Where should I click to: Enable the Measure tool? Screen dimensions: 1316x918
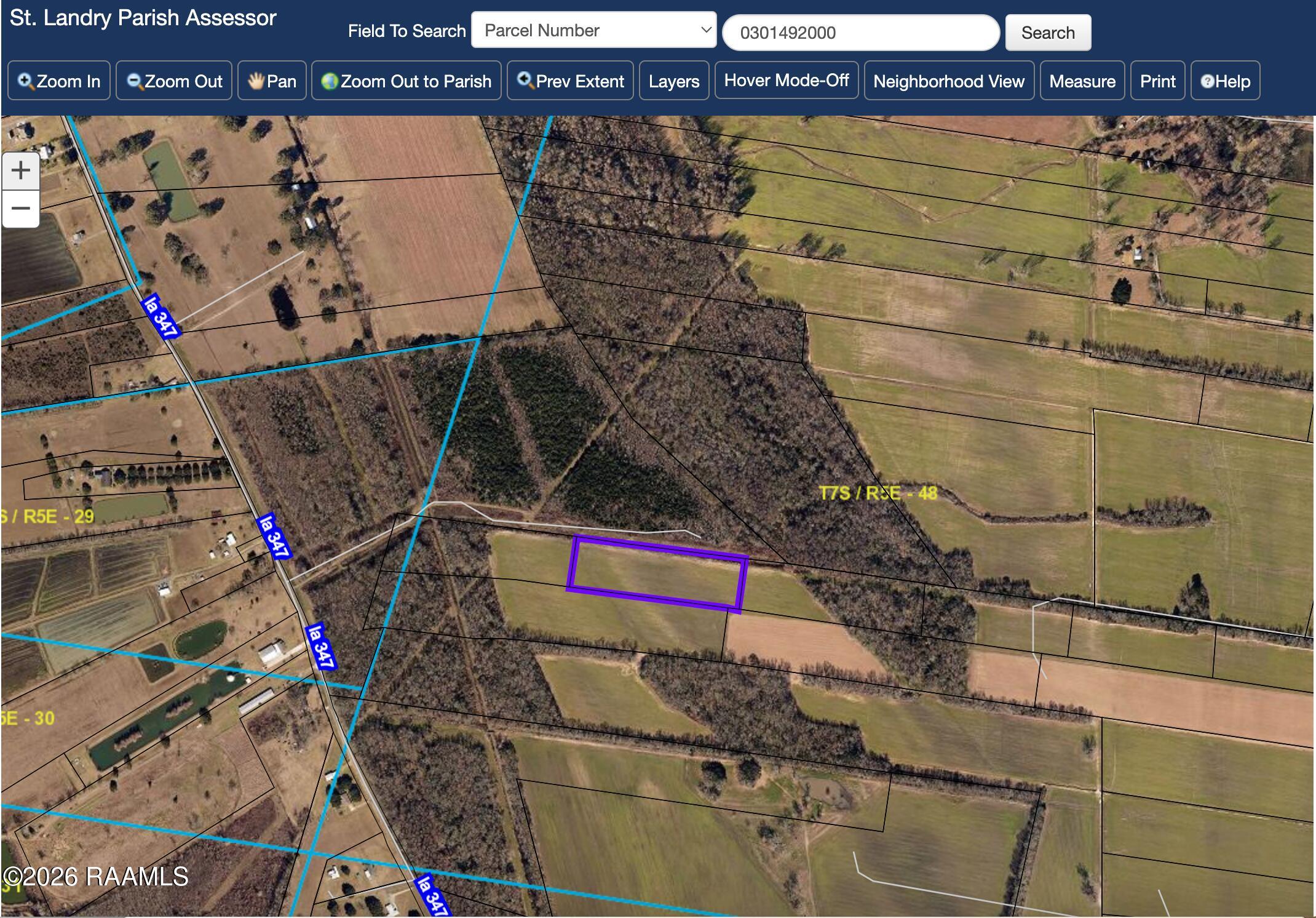[1082, 81]
